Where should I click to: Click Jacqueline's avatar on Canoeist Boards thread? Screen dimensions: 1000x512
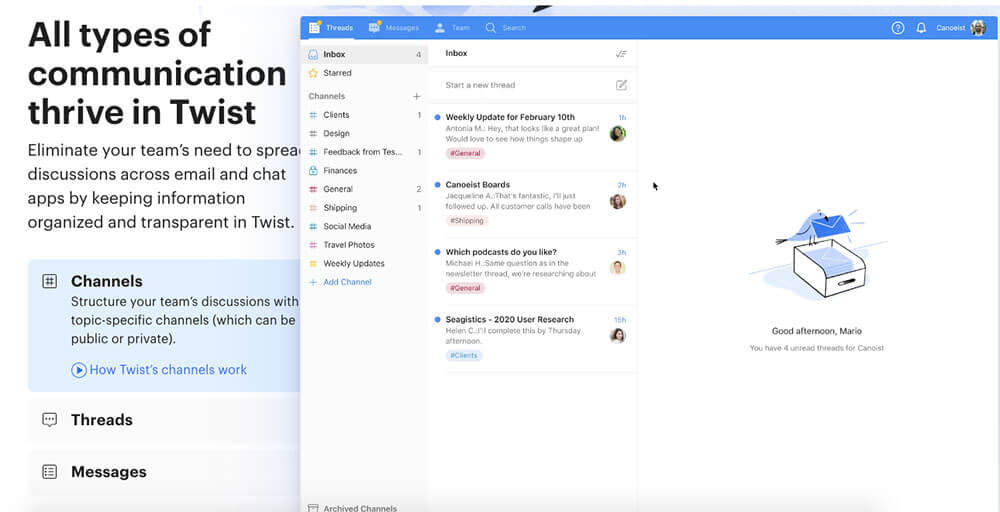(617, 201)
